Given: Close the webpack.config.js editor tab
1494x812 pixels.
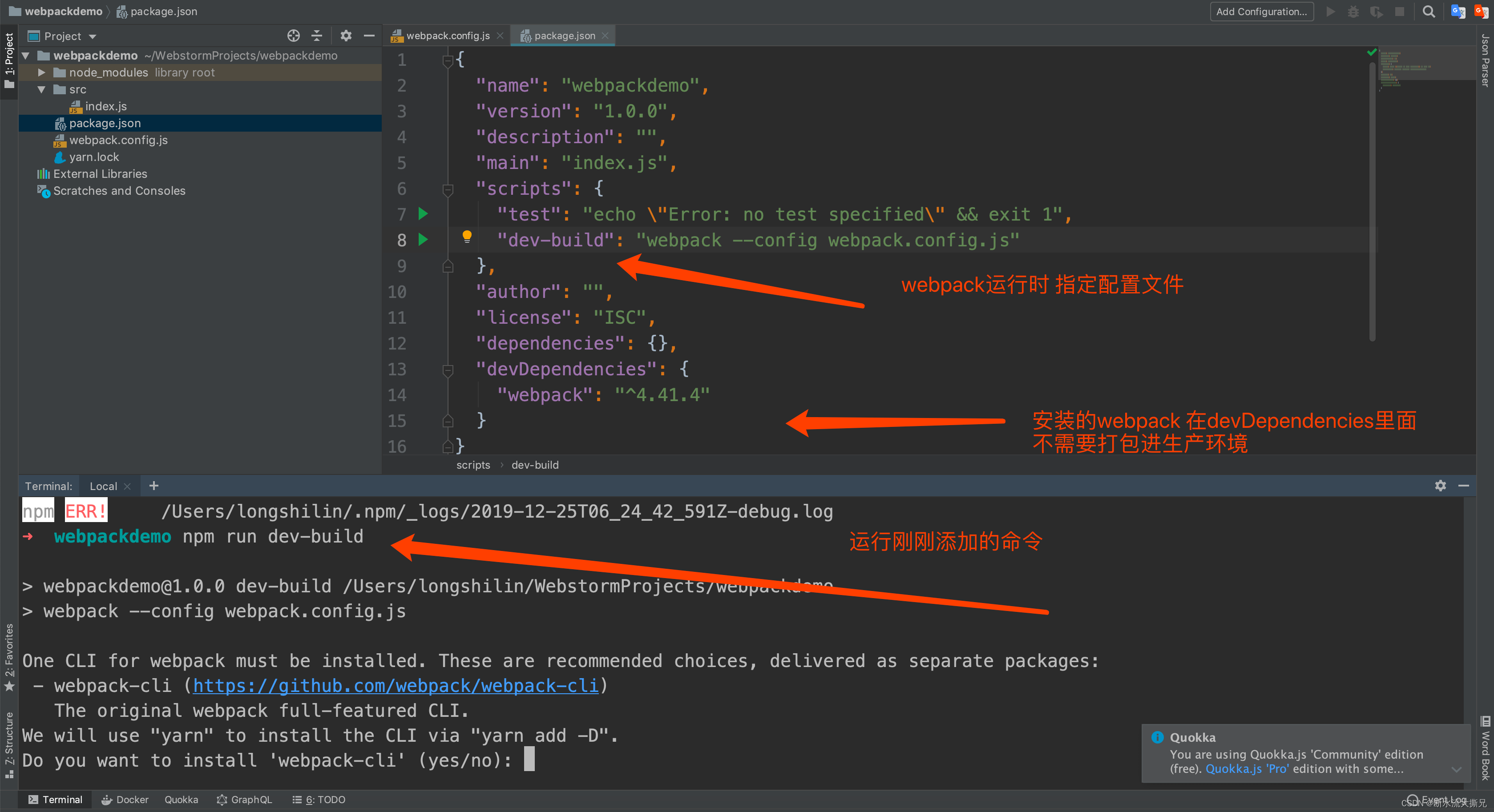Looking at the screenshot, I should click(500, 36).
